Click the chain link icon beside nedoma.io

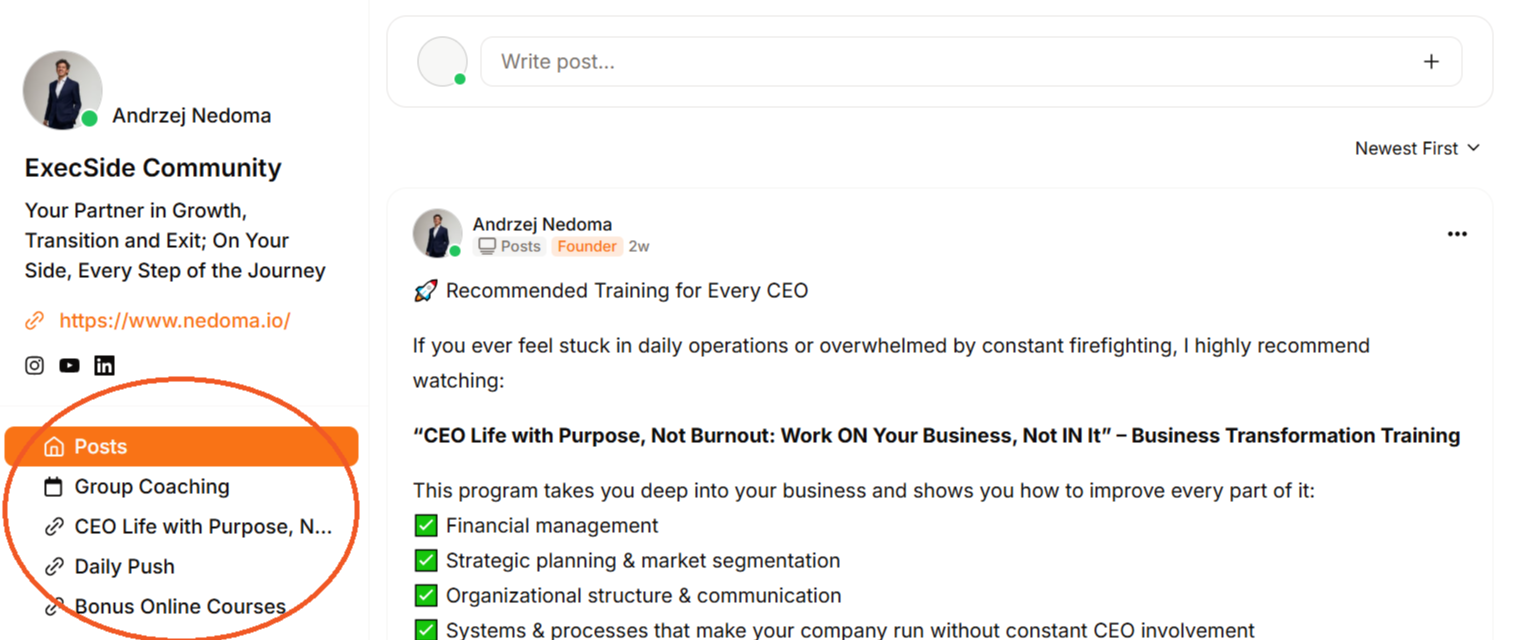tap(35, 321)
